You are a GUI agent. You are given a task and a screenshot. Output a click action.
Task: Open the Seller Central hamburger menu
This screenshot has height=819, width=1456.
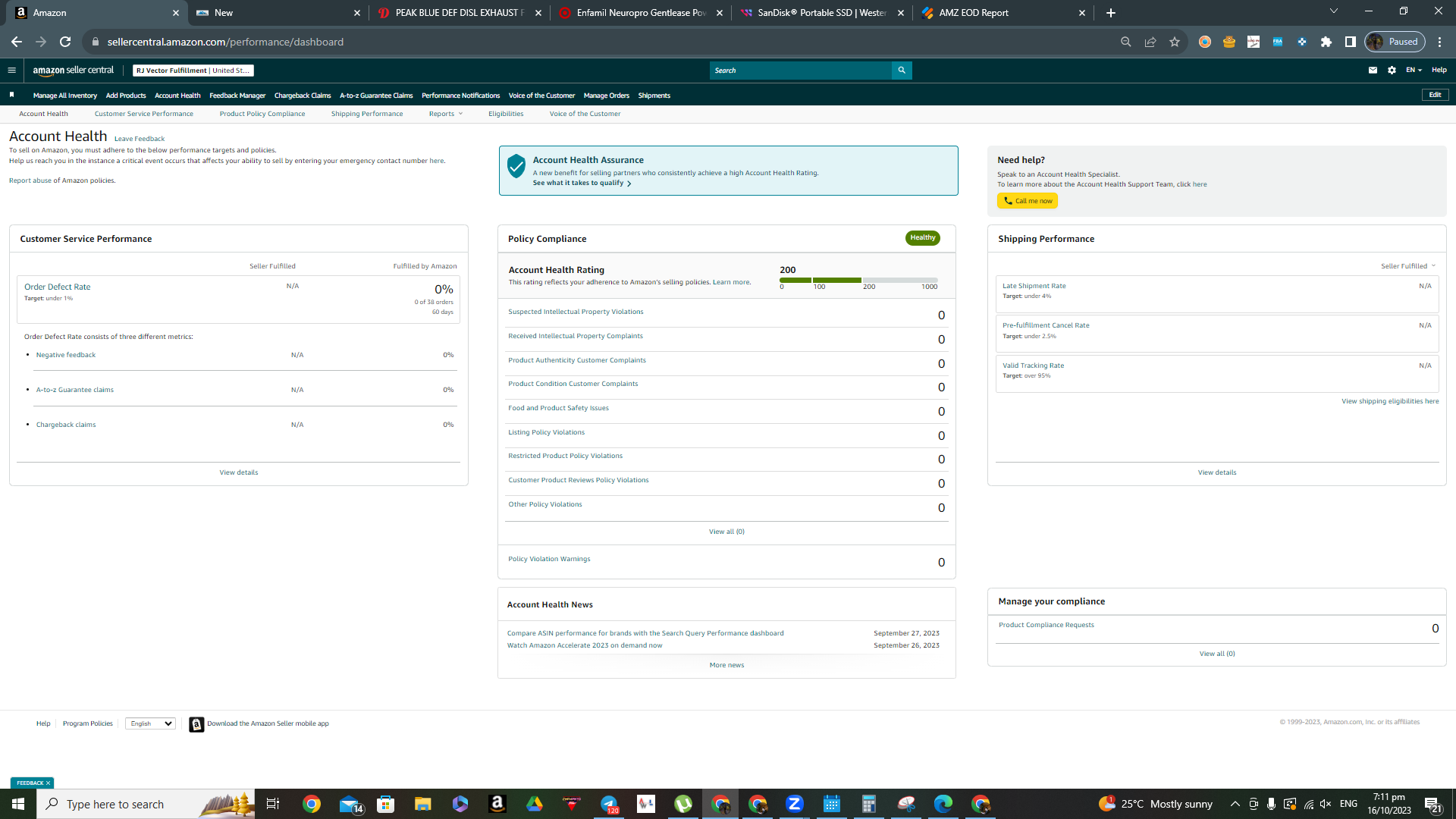[x=11, y=71]
